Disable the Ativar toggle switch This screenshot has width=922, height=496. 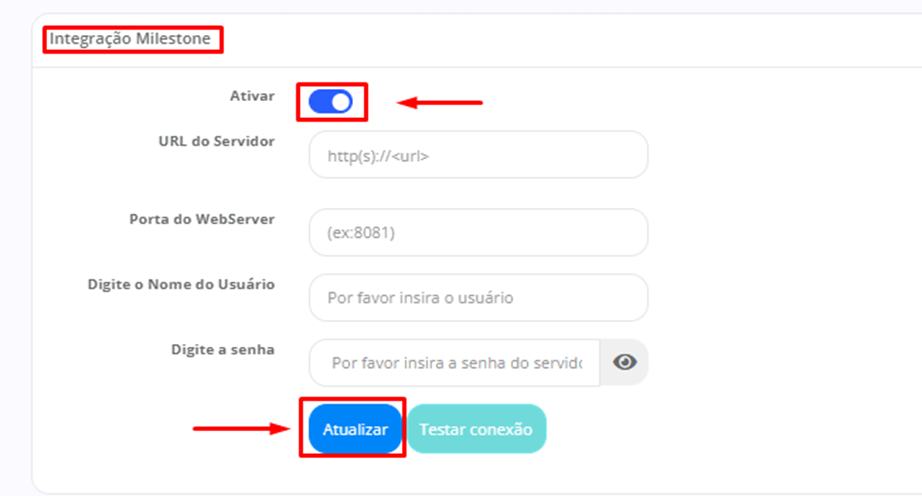tap(331, 101)
